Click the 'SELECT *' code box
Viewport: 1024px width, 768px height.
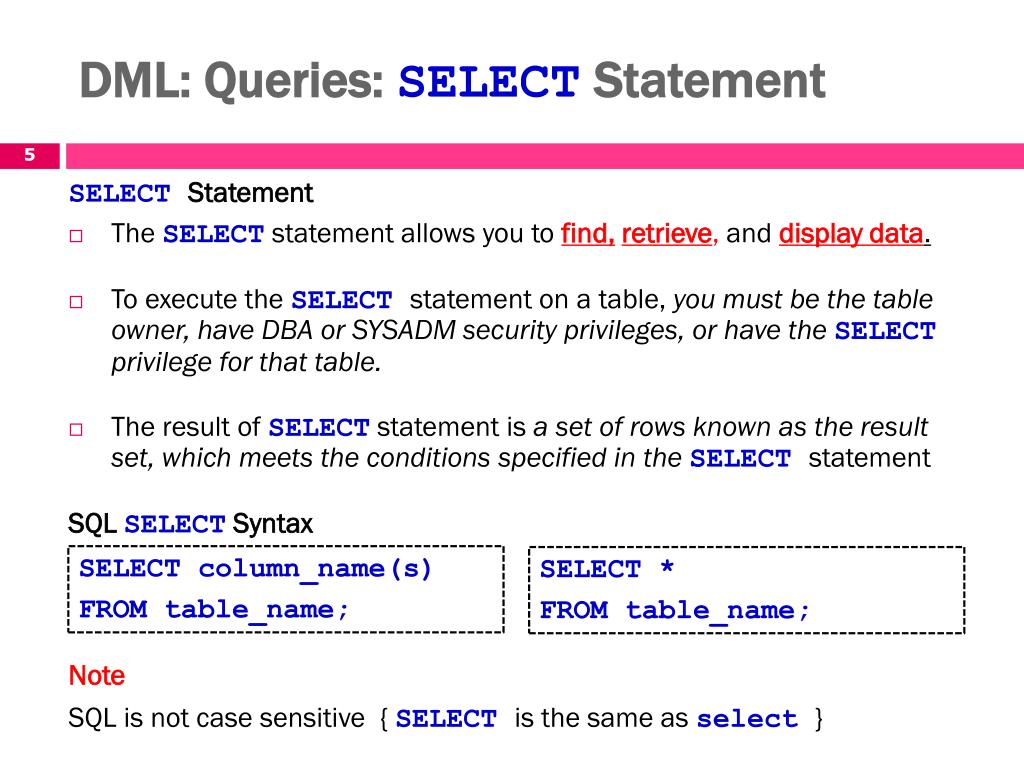coord(746,590)
